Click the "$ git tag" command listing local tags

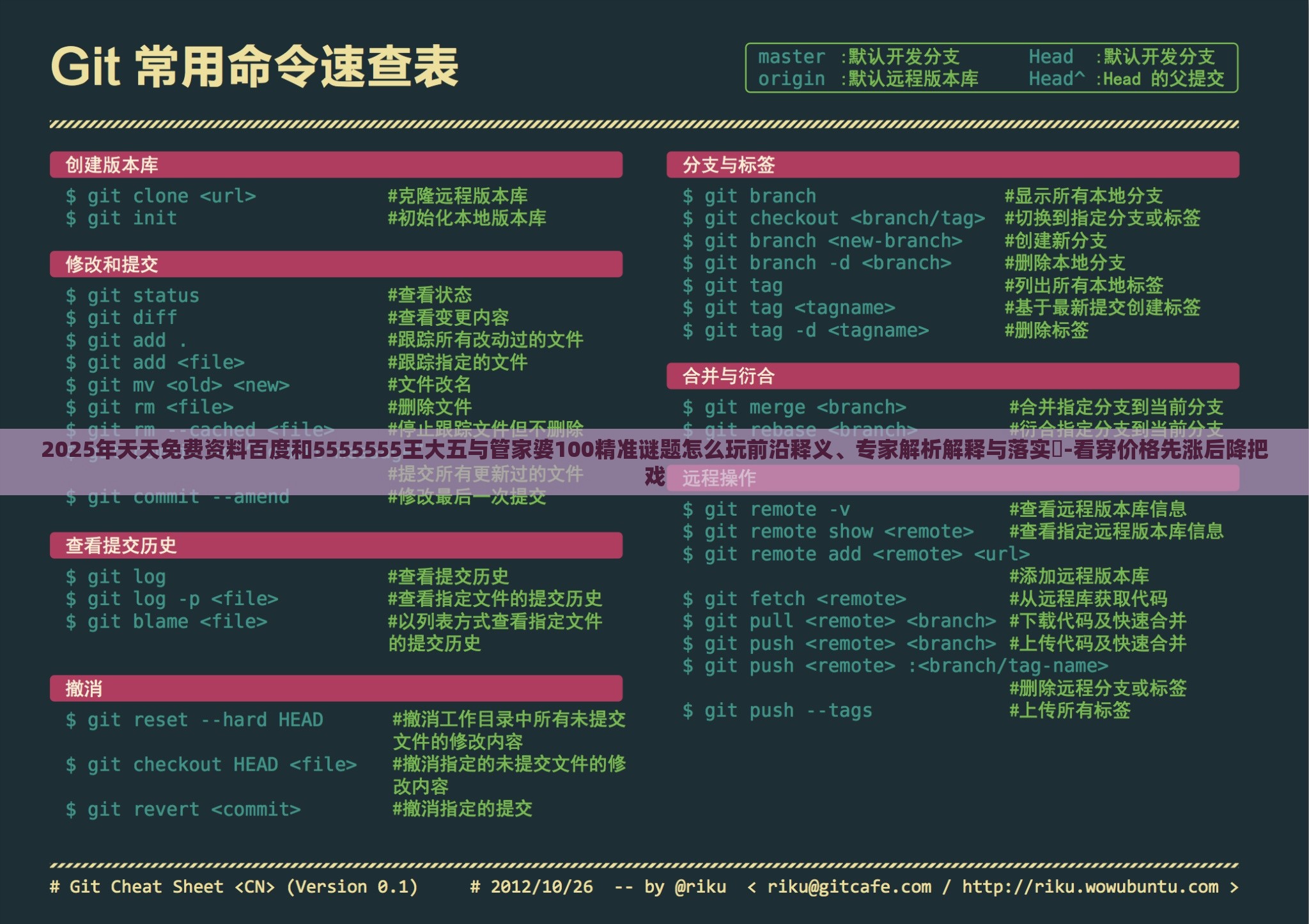pyautogui.click(x=732, y=286)
